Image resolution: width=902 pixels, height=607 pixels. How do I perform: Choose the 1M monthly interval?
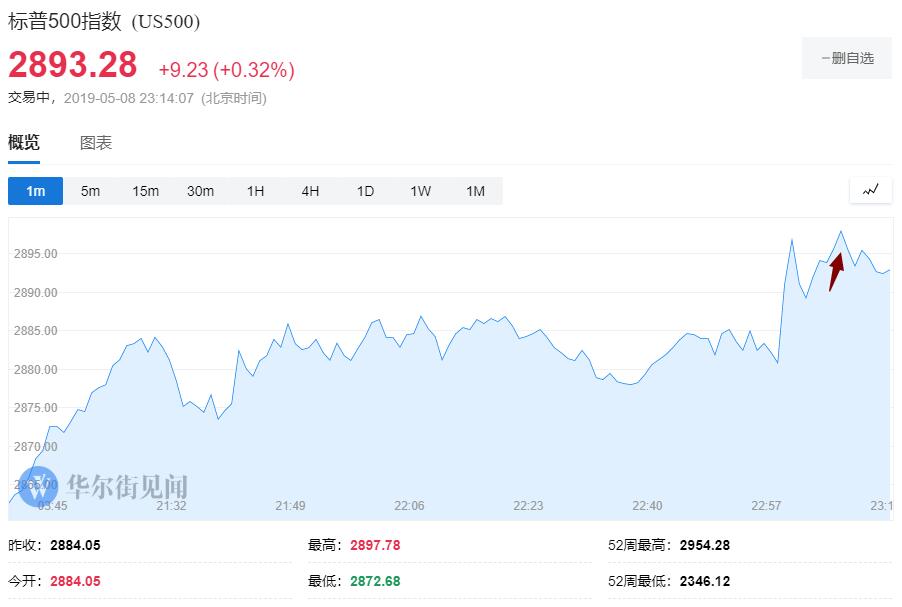pyautogui.click(x=475, y=191)
